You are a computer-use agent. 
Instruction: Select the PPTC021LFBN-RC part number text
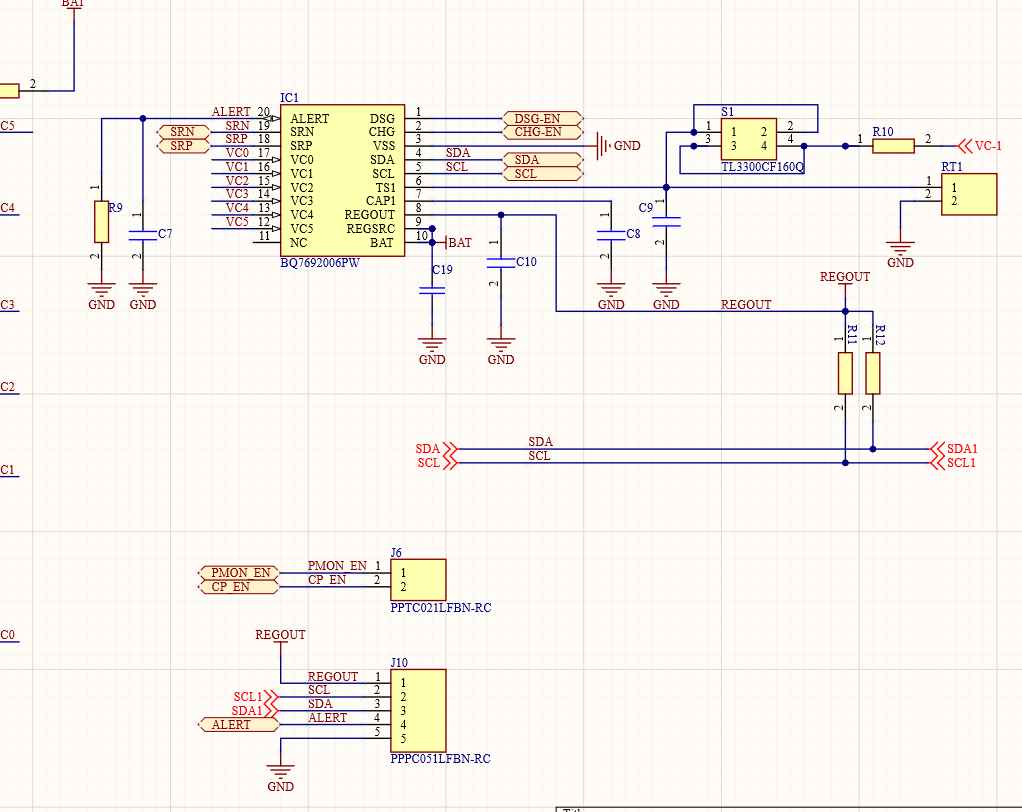coord(441,607)
